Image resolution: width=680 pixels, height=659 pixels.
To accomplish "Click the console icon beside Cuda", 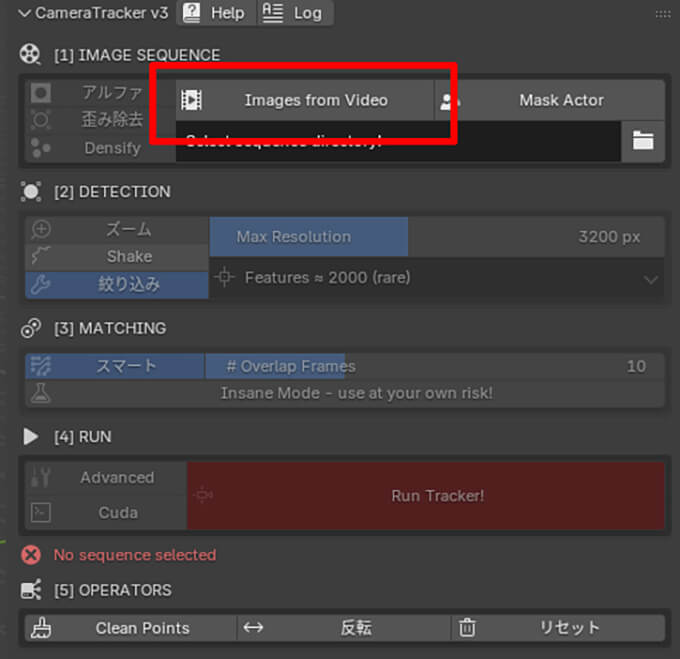I will tap(41, 512).
